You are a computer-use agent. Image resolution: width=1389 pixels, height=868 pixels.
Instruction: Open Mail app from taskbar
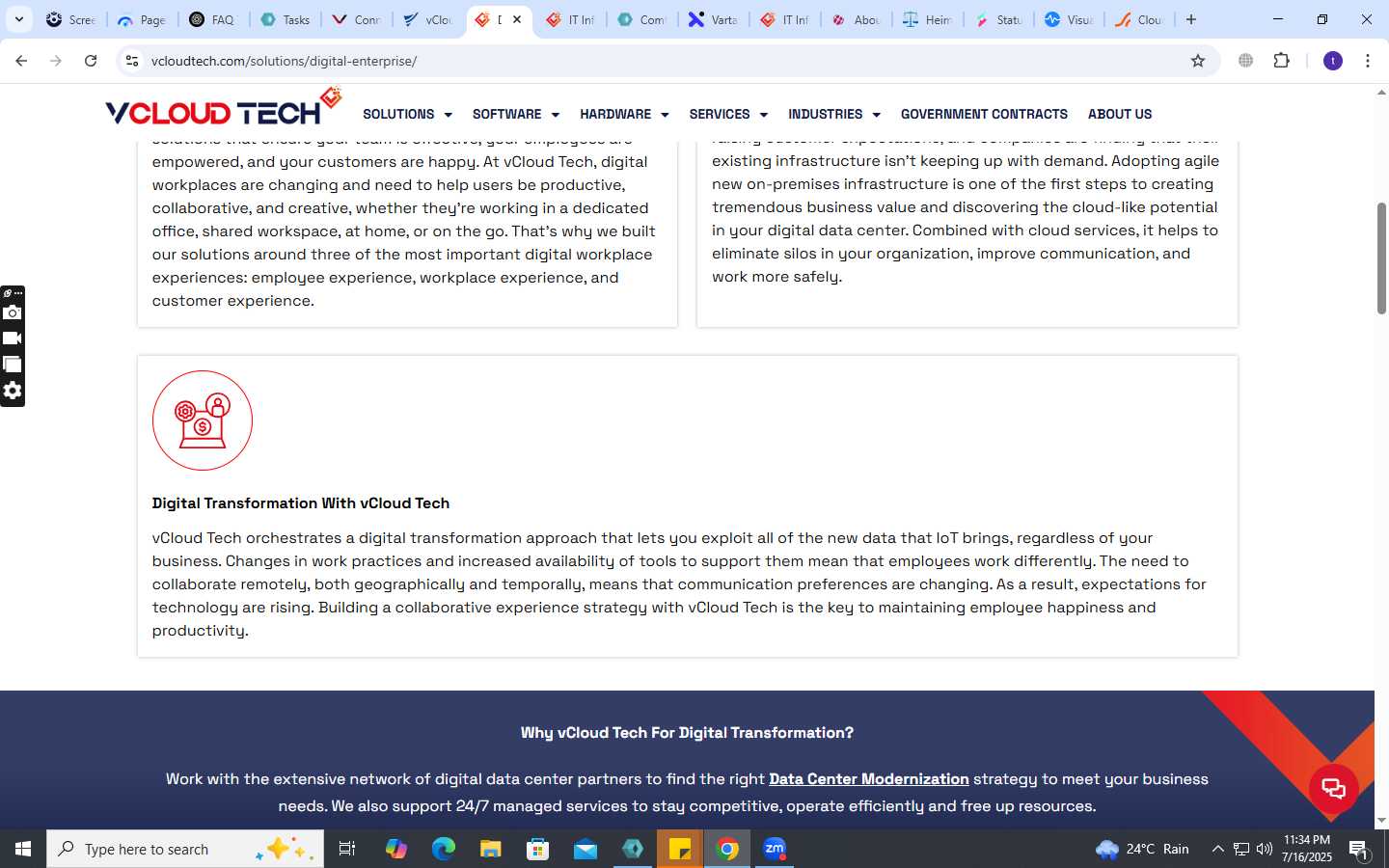(586, 849)
